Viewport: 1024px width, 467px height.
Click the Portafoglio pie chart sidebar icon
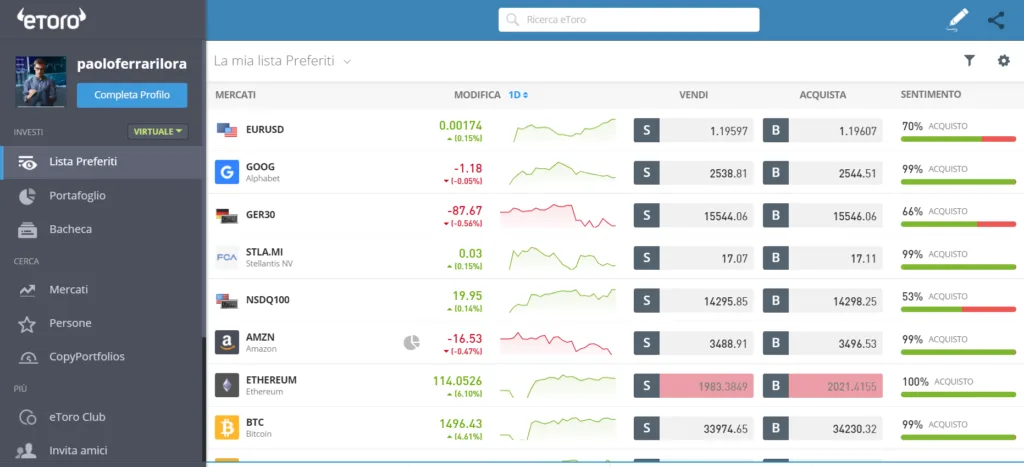click(27, 196)
